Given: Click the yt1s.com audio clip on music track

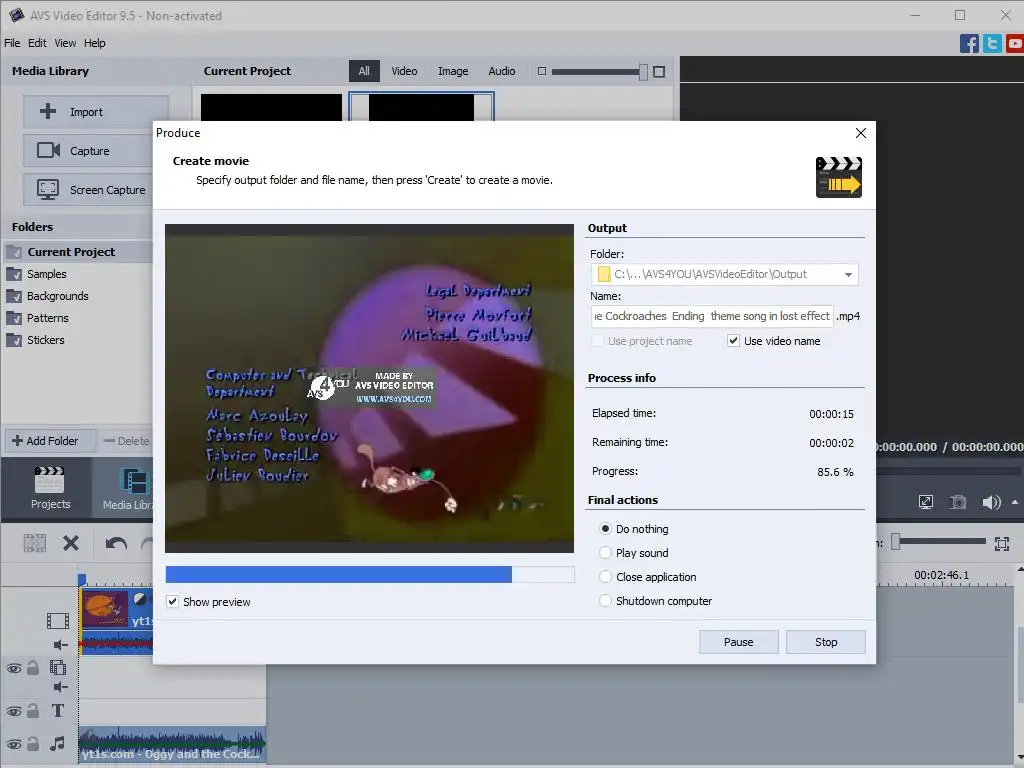Looking at the screenshot, I should coord(172,745).
